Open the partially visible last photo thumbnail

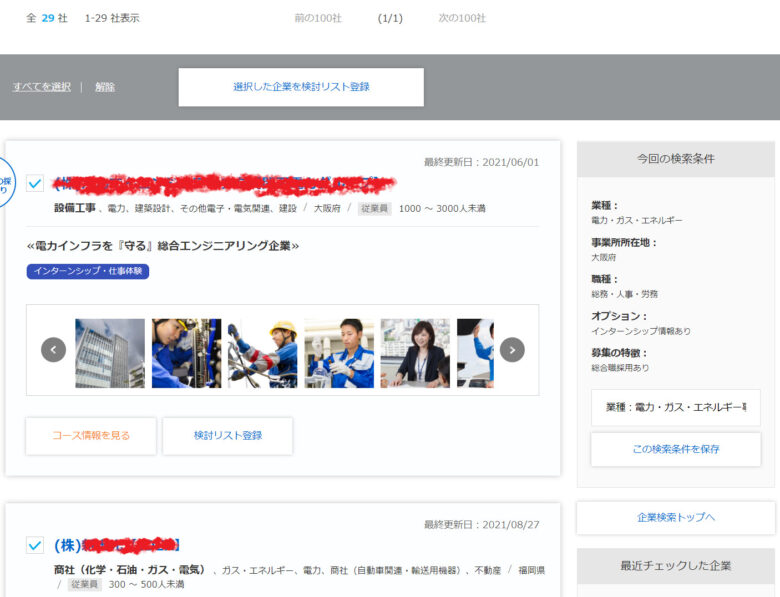(x=476, y=353)
